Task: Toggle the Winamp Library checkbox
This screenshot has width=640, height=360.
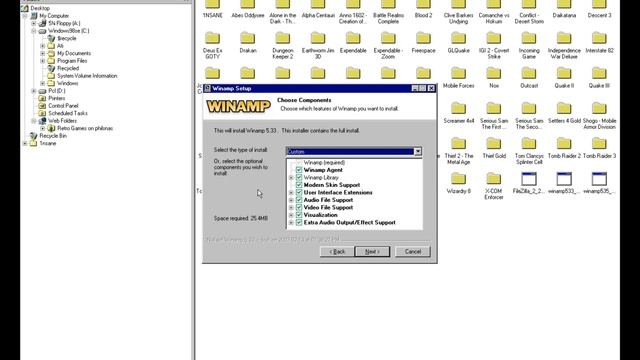Action: (x=299, y=178)
